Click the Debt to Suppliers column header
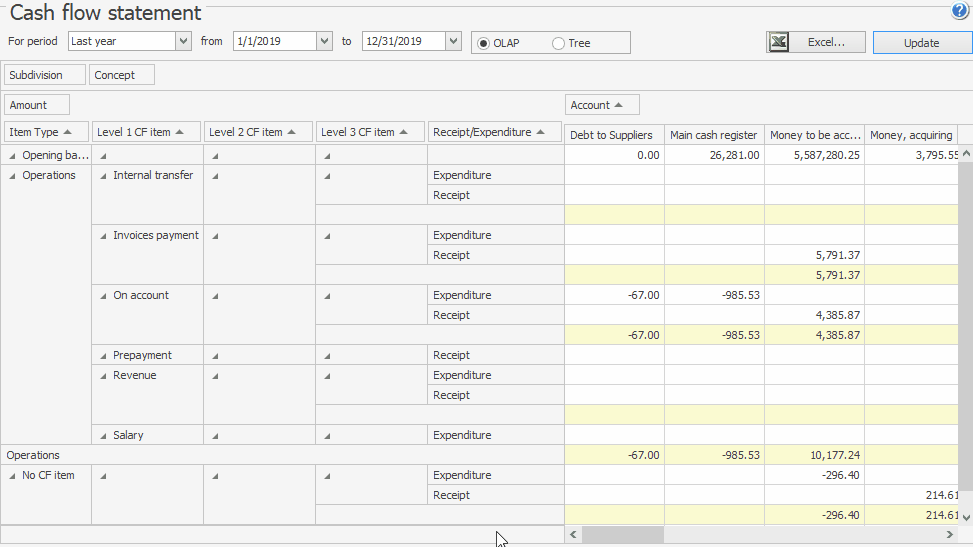This screenshot has height=547, width=973. [x=614, y=135]
